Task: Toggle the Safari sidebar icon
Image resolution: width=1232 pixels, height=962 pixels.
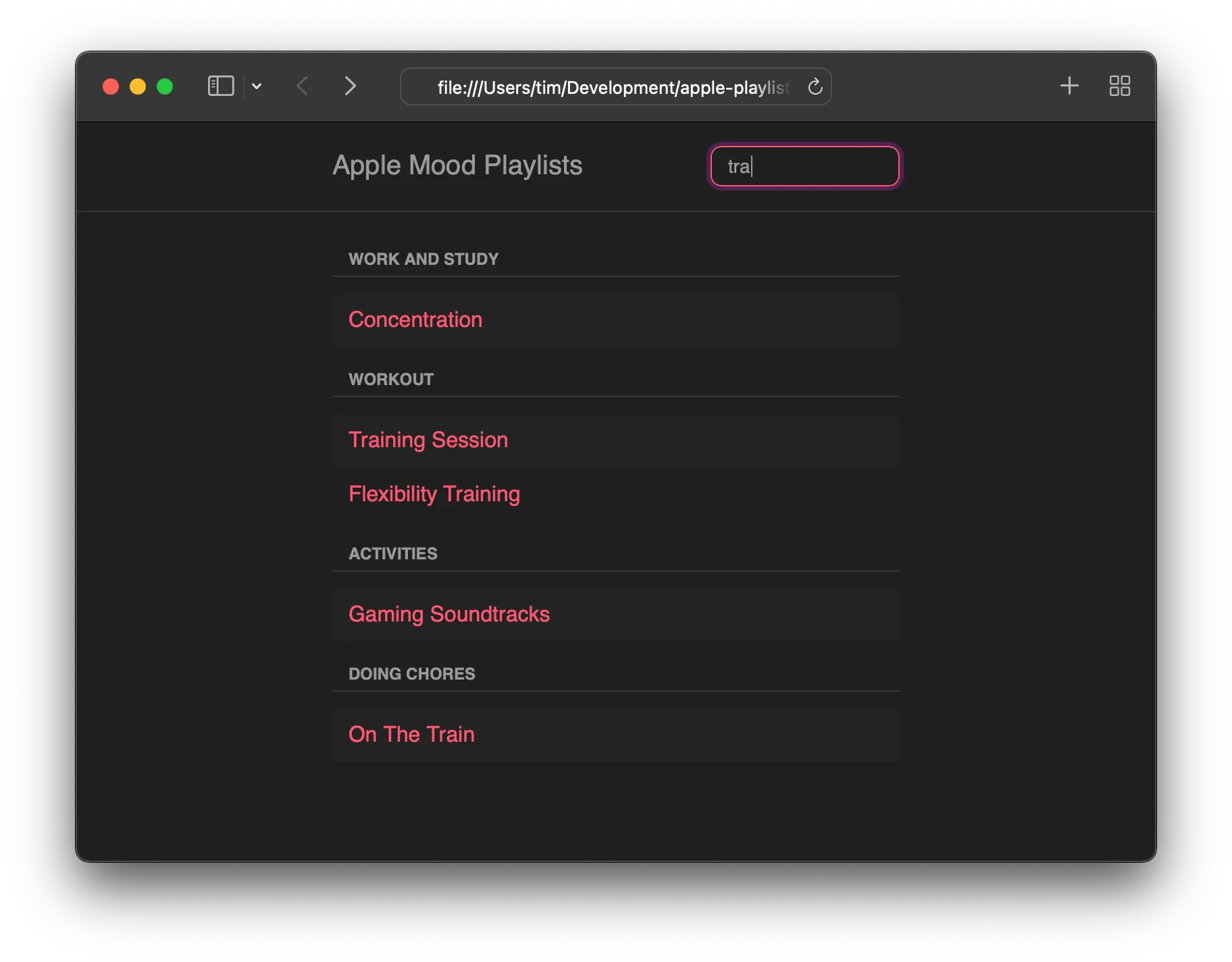Action: point(221,86)
